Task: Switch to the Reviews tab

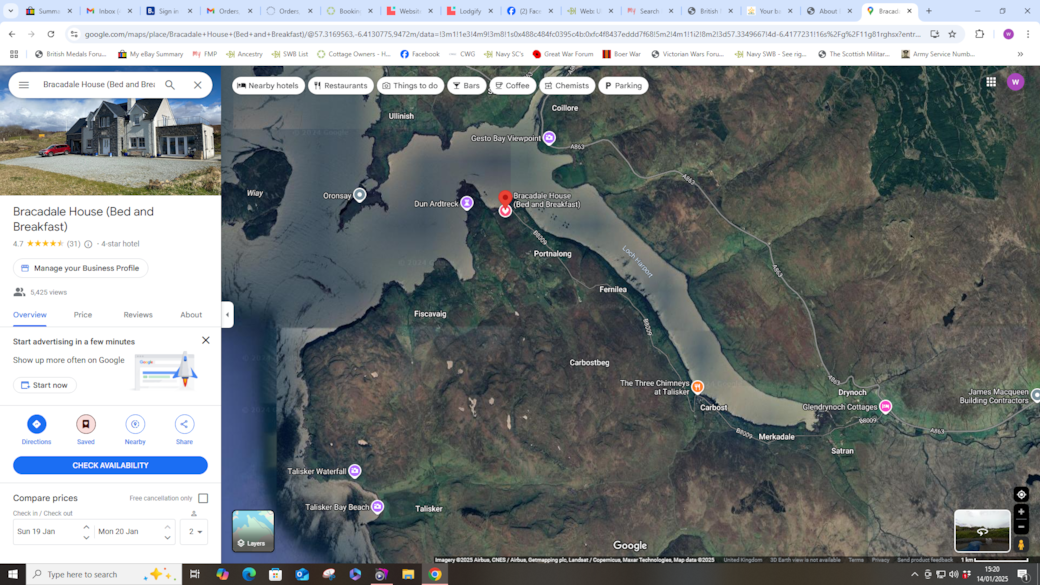Action: point(138,315)
